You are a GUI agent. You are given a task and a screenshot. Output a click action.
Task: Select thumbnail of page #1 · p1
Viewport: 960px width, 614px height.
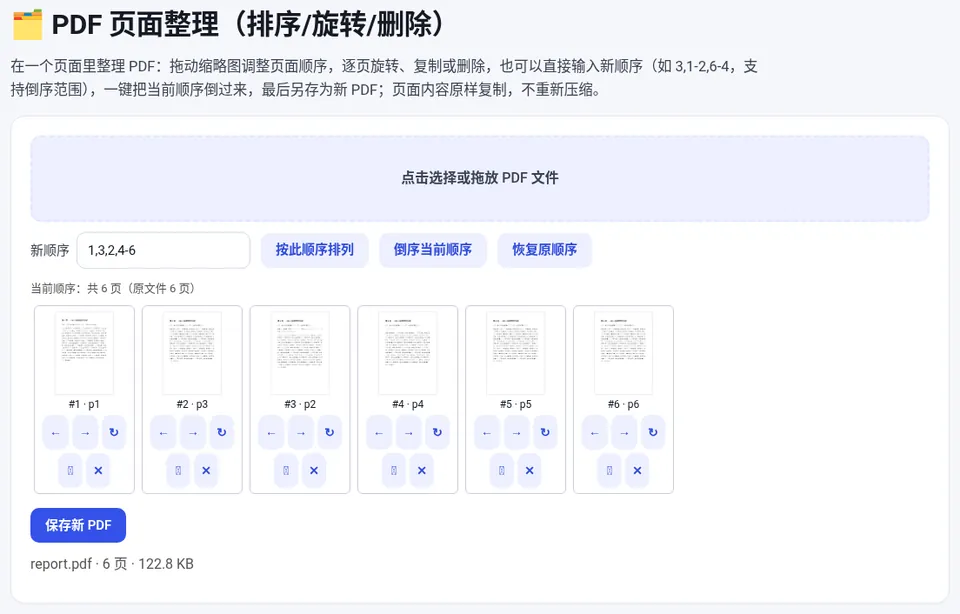tap(84, 353)
